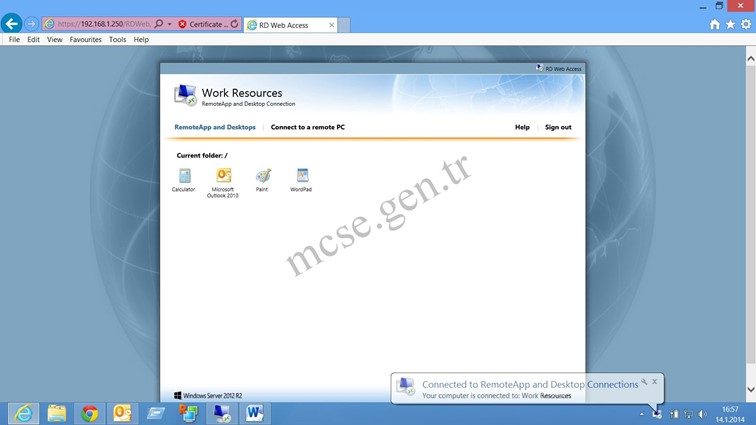Screen dimensions: 756x425
Task: Open the Help menu in menu bar
Action: (x=141, y=40)
